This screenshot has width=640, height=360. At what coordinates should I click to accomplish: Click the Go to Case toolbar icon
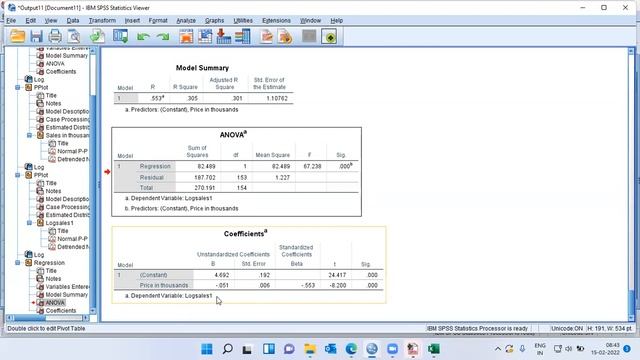coord(205,36)
